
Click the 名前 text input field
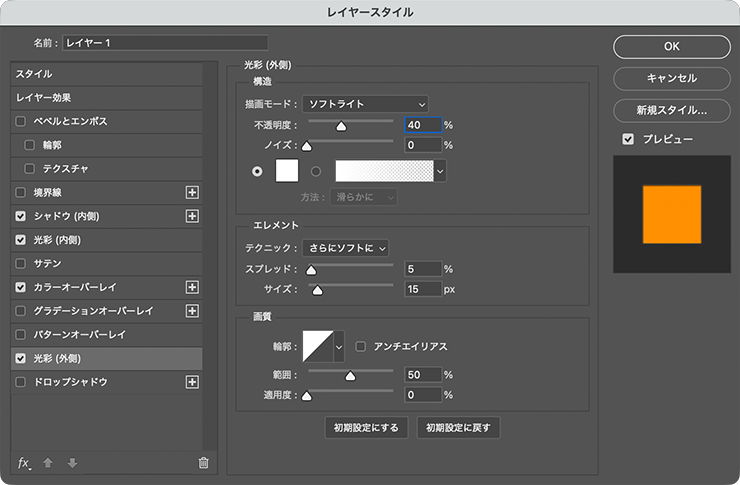[165, 42]
